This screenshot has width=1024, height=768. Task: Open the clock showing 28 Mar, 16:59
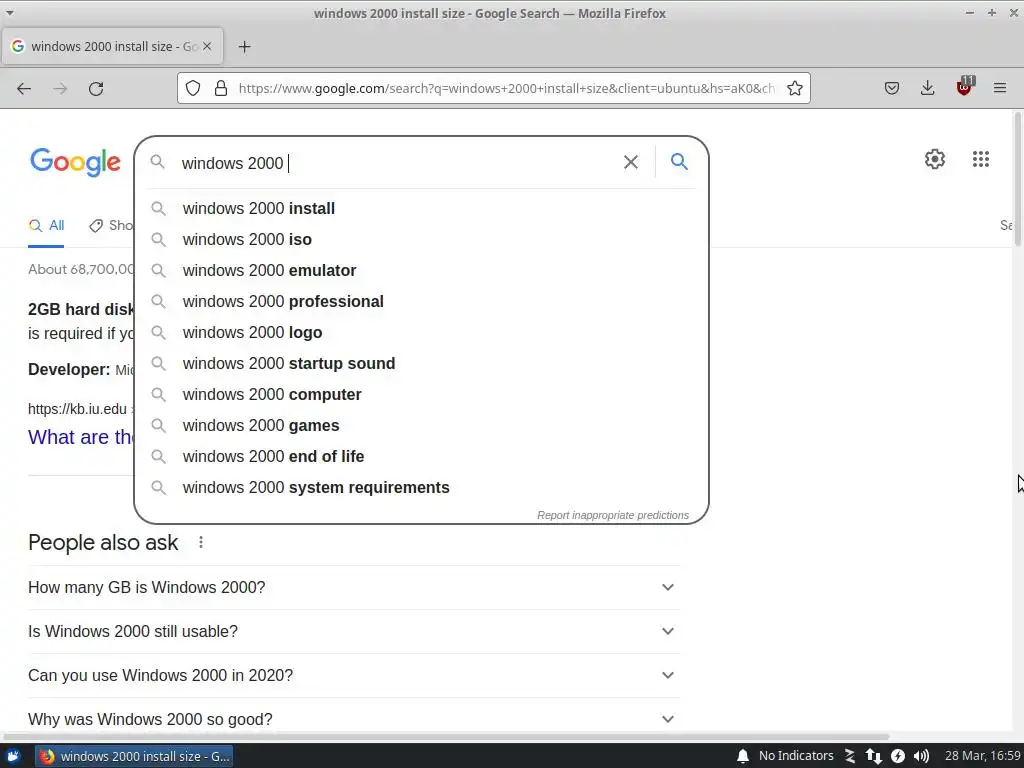point(982,756)
